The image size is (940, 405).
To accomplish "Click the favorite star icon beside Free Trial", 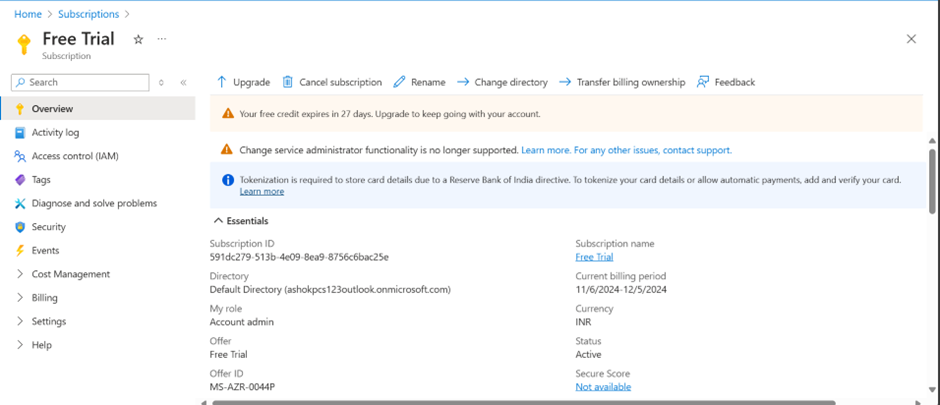I will coord(138,39).
